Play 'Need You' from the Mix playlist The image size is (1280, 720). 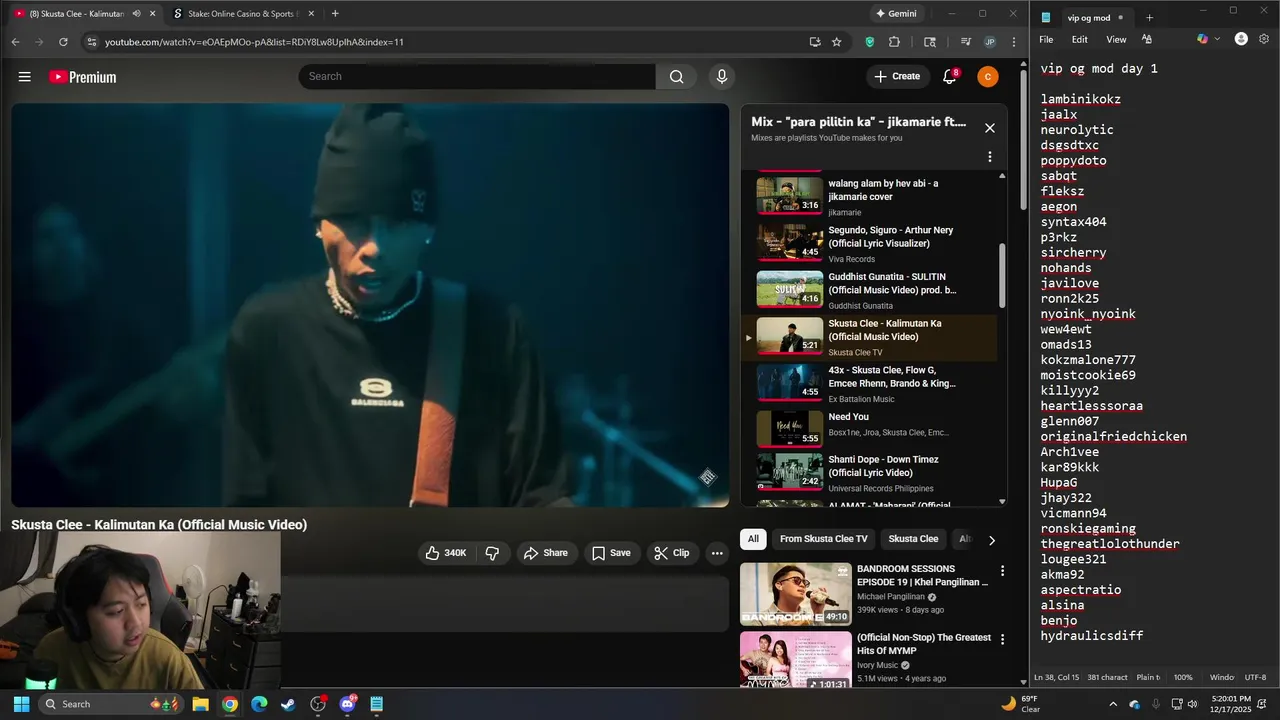pos(870,428)
